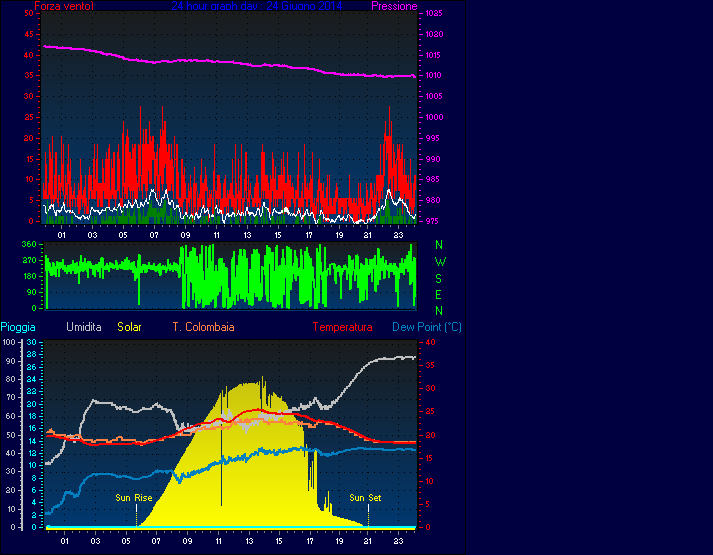The height and width of the screenshot is (555, 713).
Task: Click the 70 humidity axis value
Action: coord(11,398)
